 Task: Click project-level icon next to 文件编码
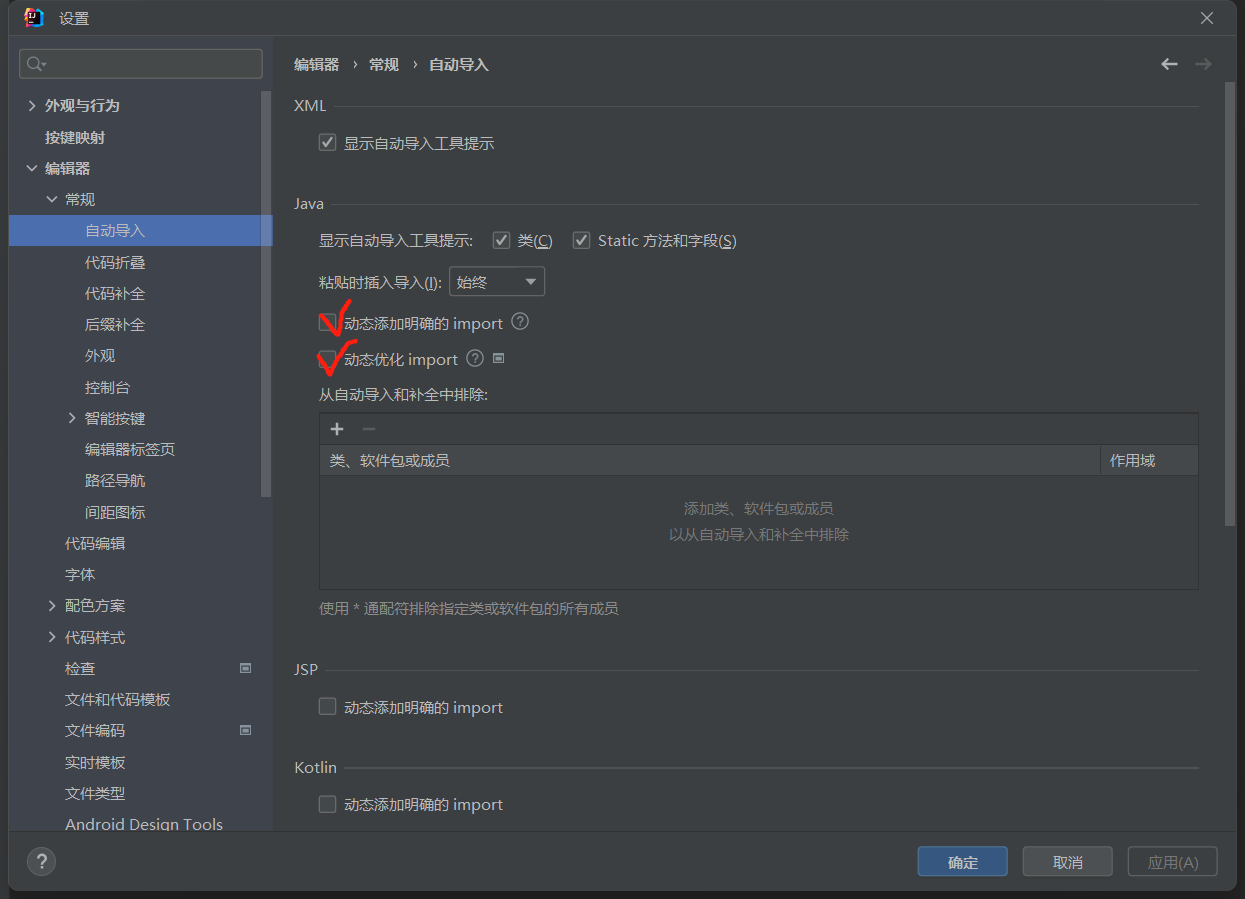click(x=245, y=730)
